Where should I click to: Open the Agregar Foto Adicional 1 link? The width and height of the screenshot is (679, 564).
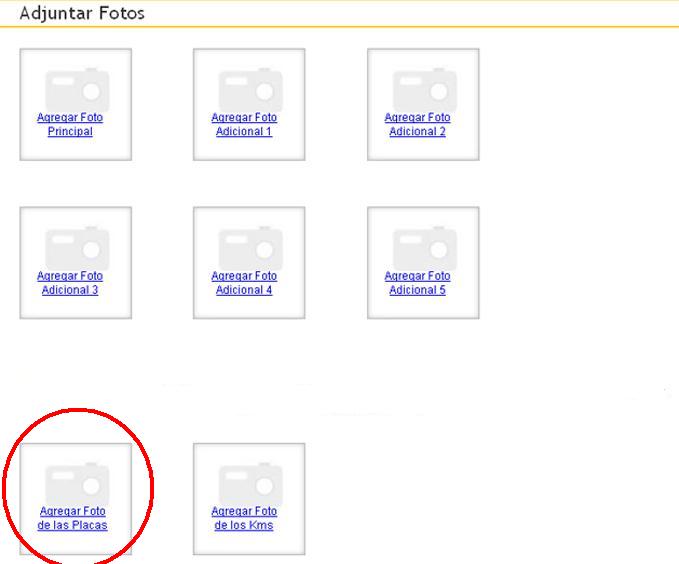[x=244, y=124]
